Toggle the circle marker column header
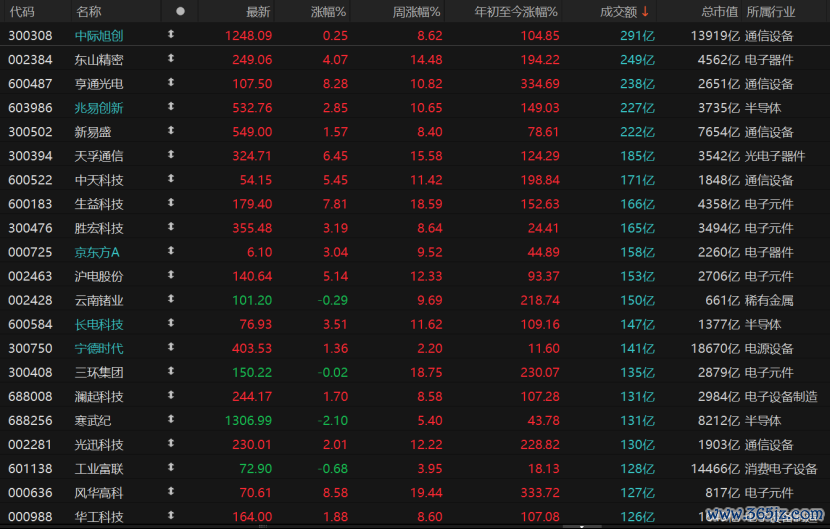 (181, 11)
